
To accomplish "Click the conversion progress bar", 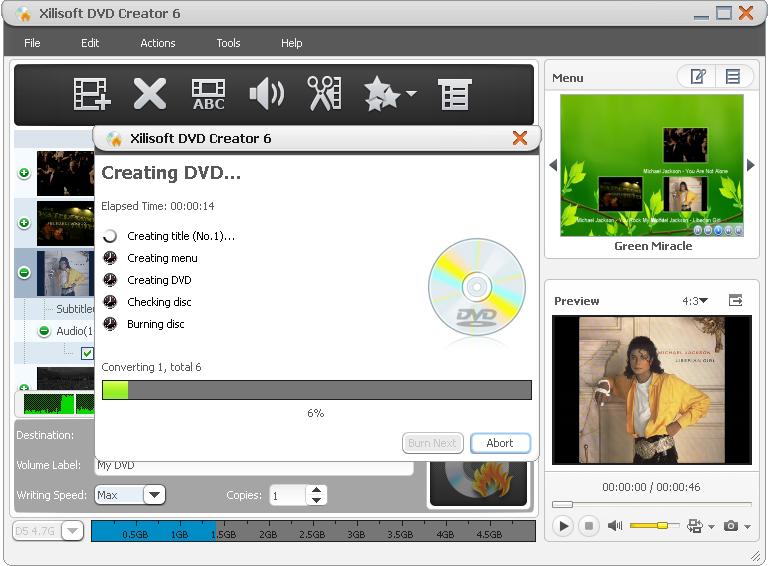I will (x=316, y=390).
